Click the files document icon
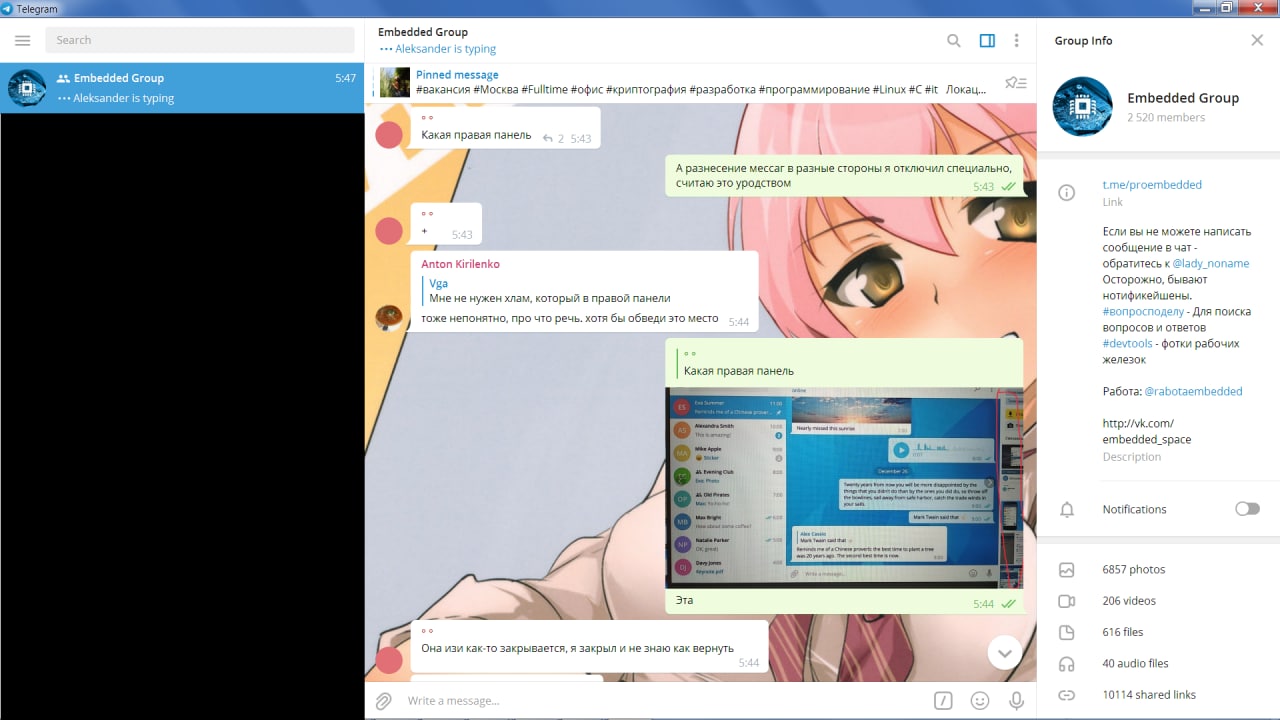1280x720 pixels. [1067, 632]
